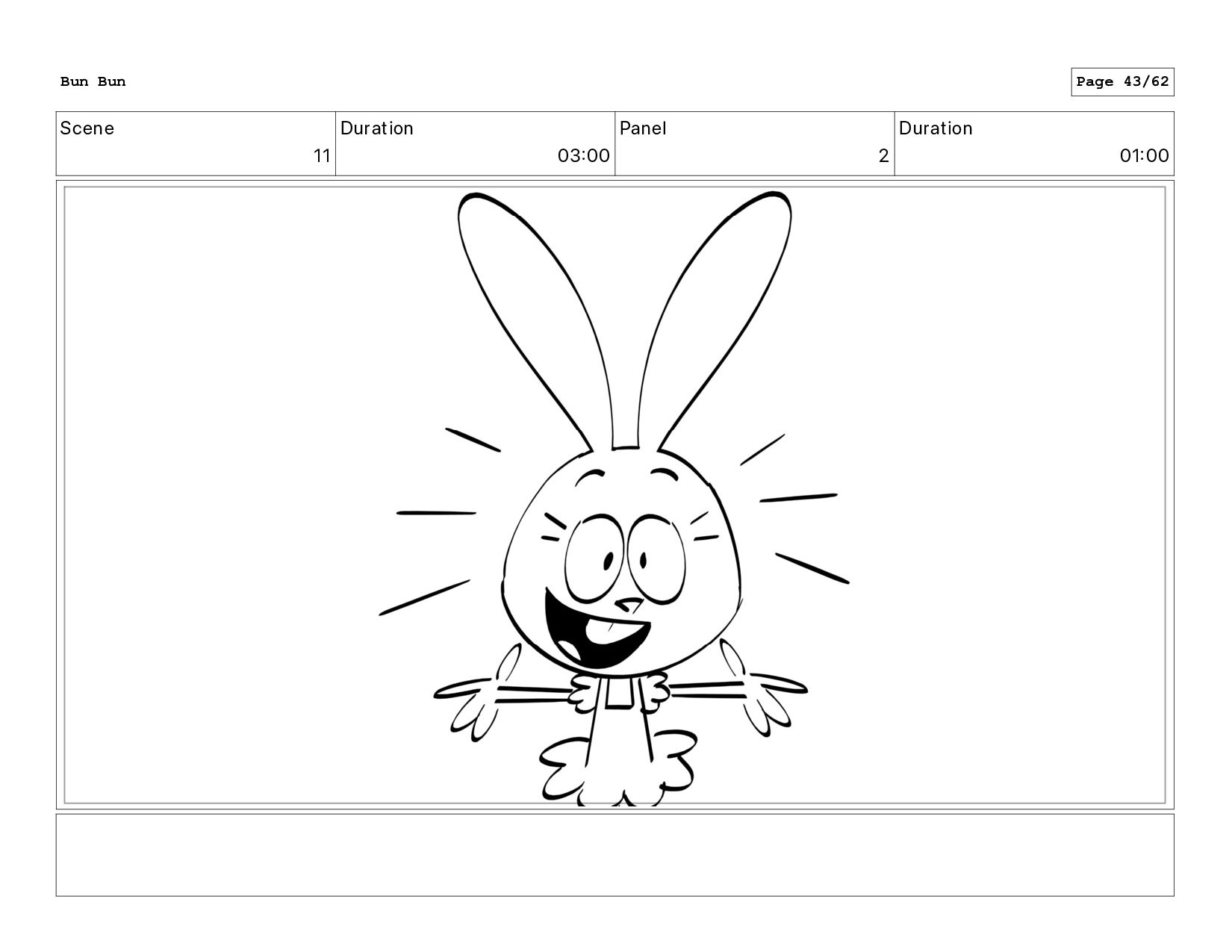1232x952 pixels.
Task: Click the scene duration value '03:00'
Action: point(583,156)
